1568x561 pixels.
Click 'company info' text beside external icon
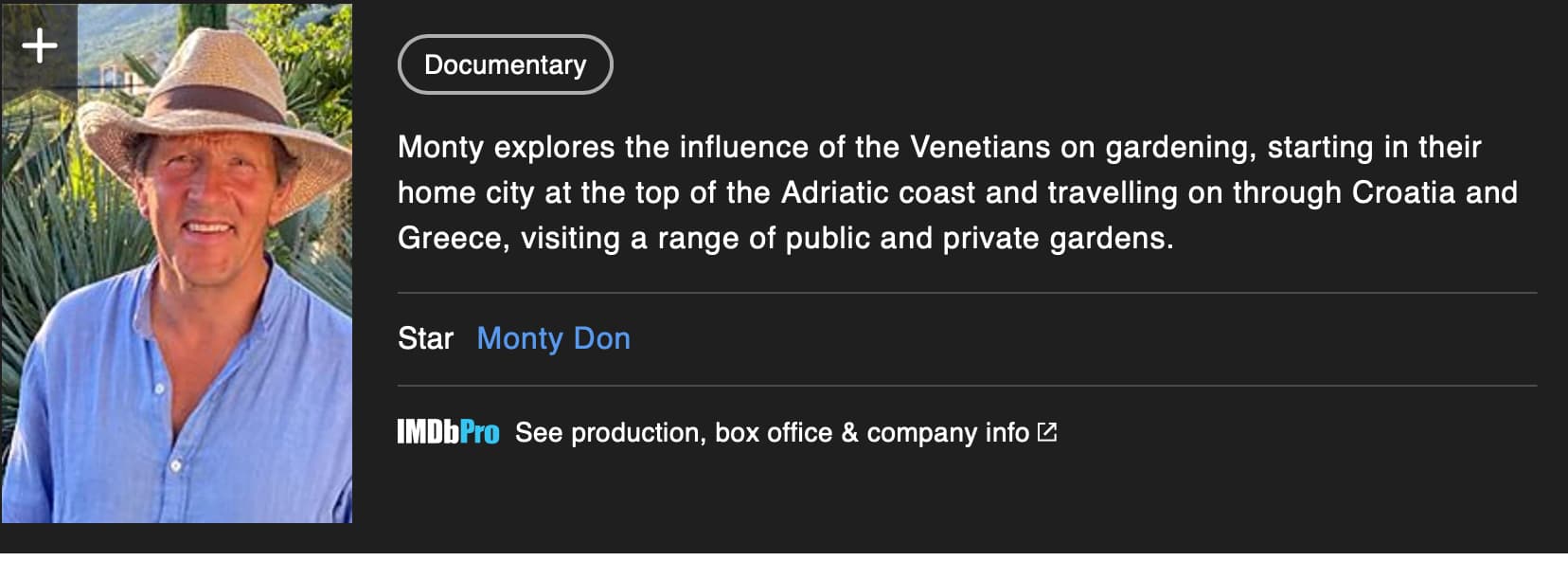947,432
